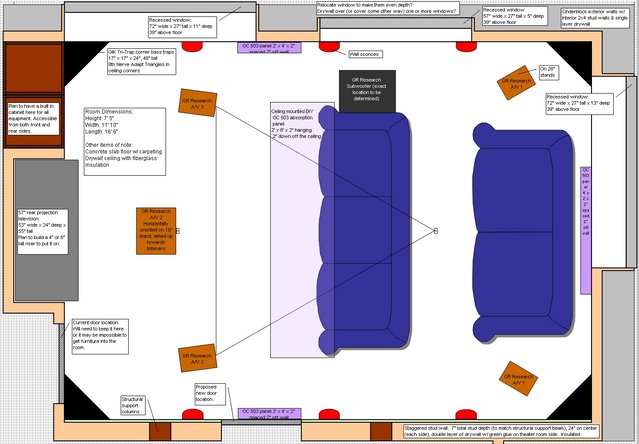Select the red sconce beside the 'Wall sconces' label

point(329,47)
